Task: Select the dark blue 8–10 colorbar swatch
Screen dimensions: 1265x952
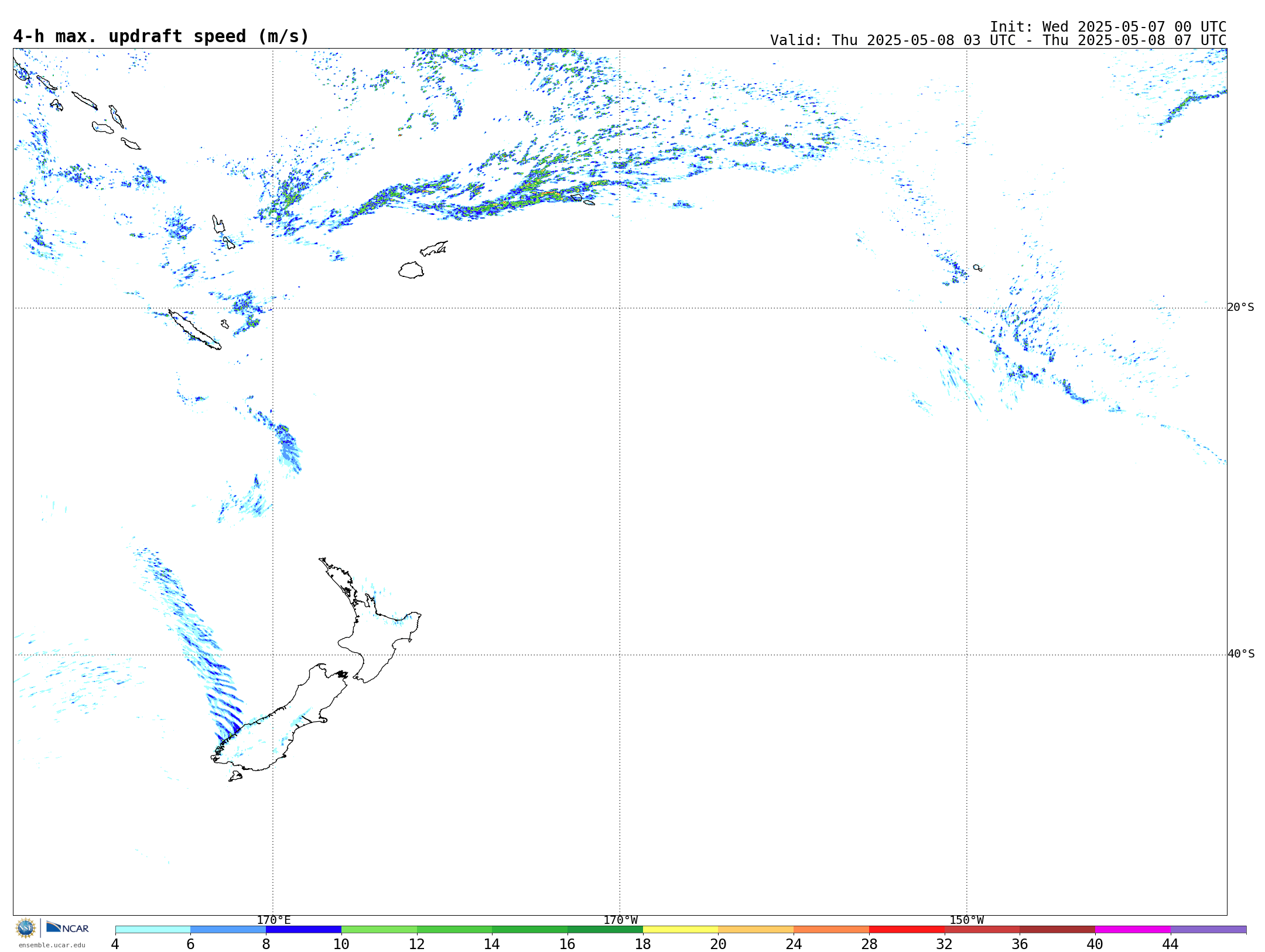Action: point(303,930)
